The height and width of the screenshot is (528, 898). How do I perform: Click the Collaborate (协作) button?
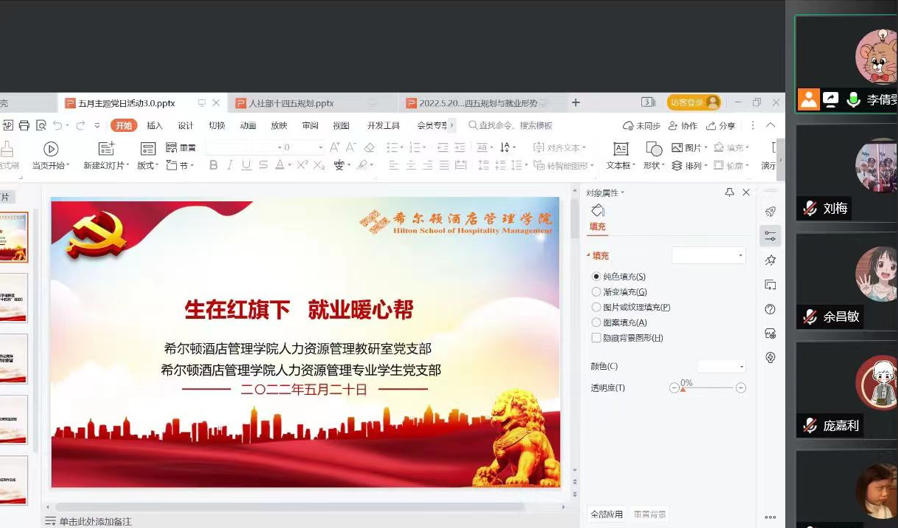(683, 125)
